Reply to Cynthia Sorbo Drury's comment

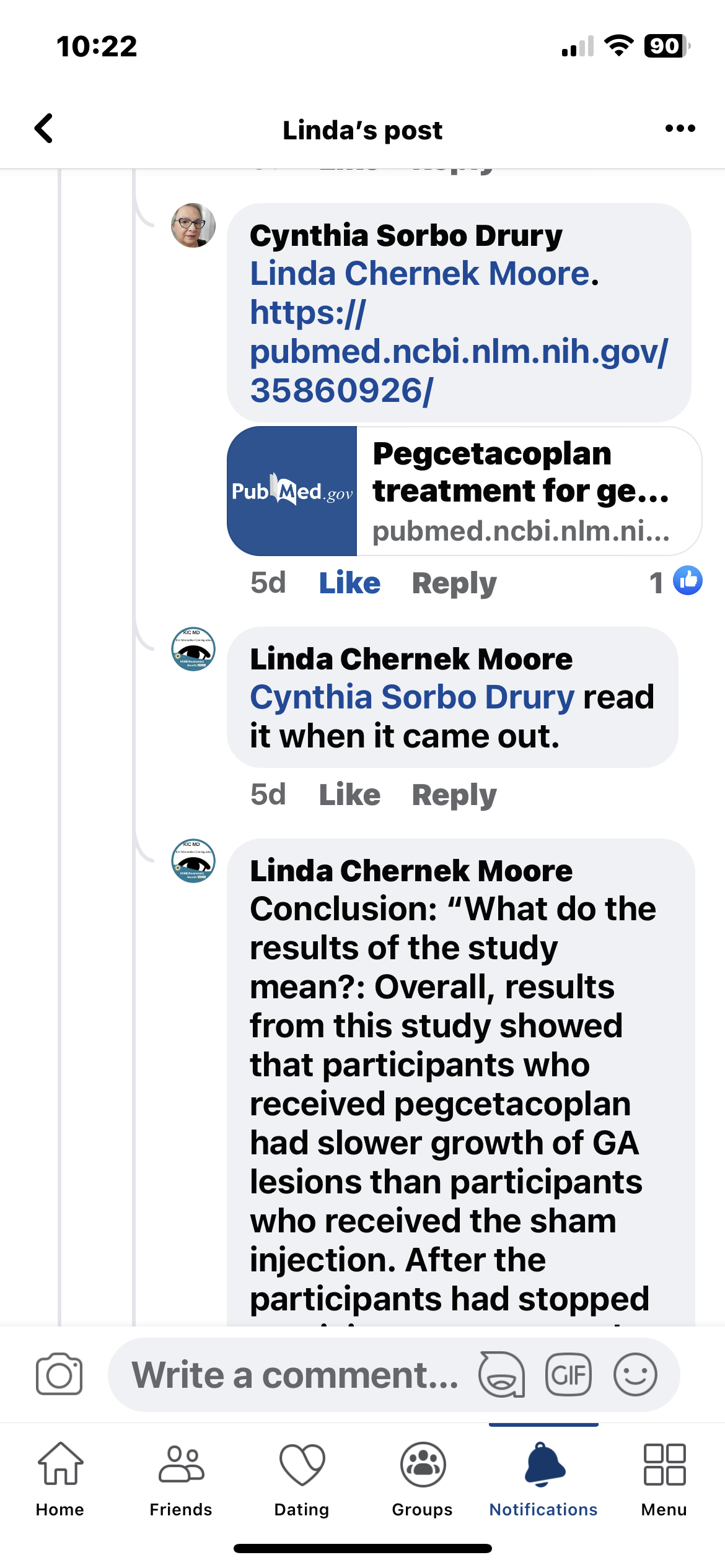click(x=454, y=583)
